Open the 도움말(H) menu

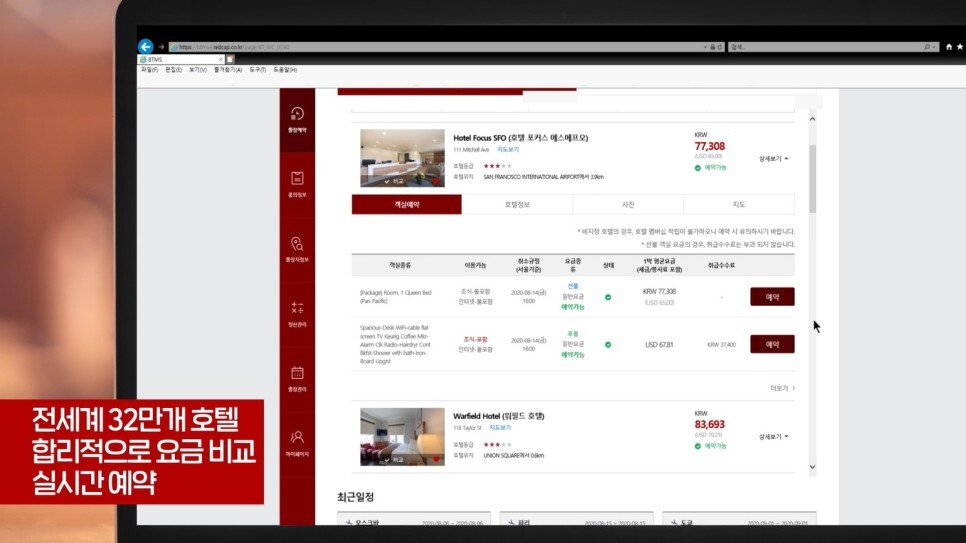click(285, 70)
